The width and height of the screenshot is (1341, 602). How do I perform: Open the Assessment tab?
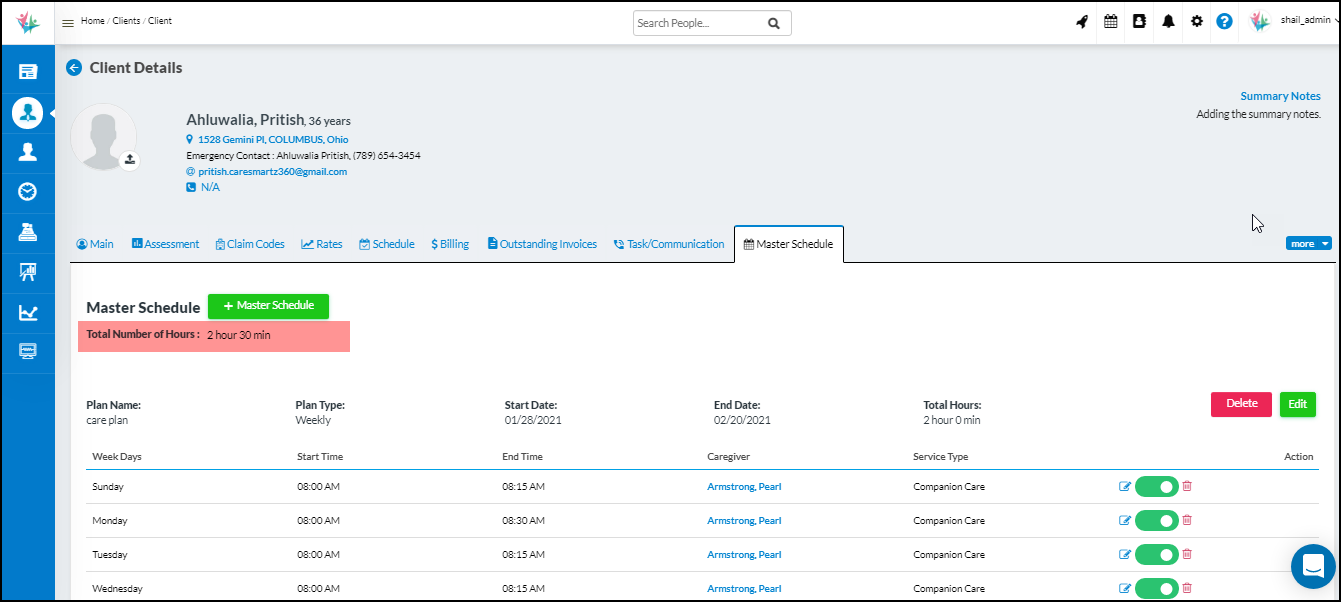tap(165, 244)
